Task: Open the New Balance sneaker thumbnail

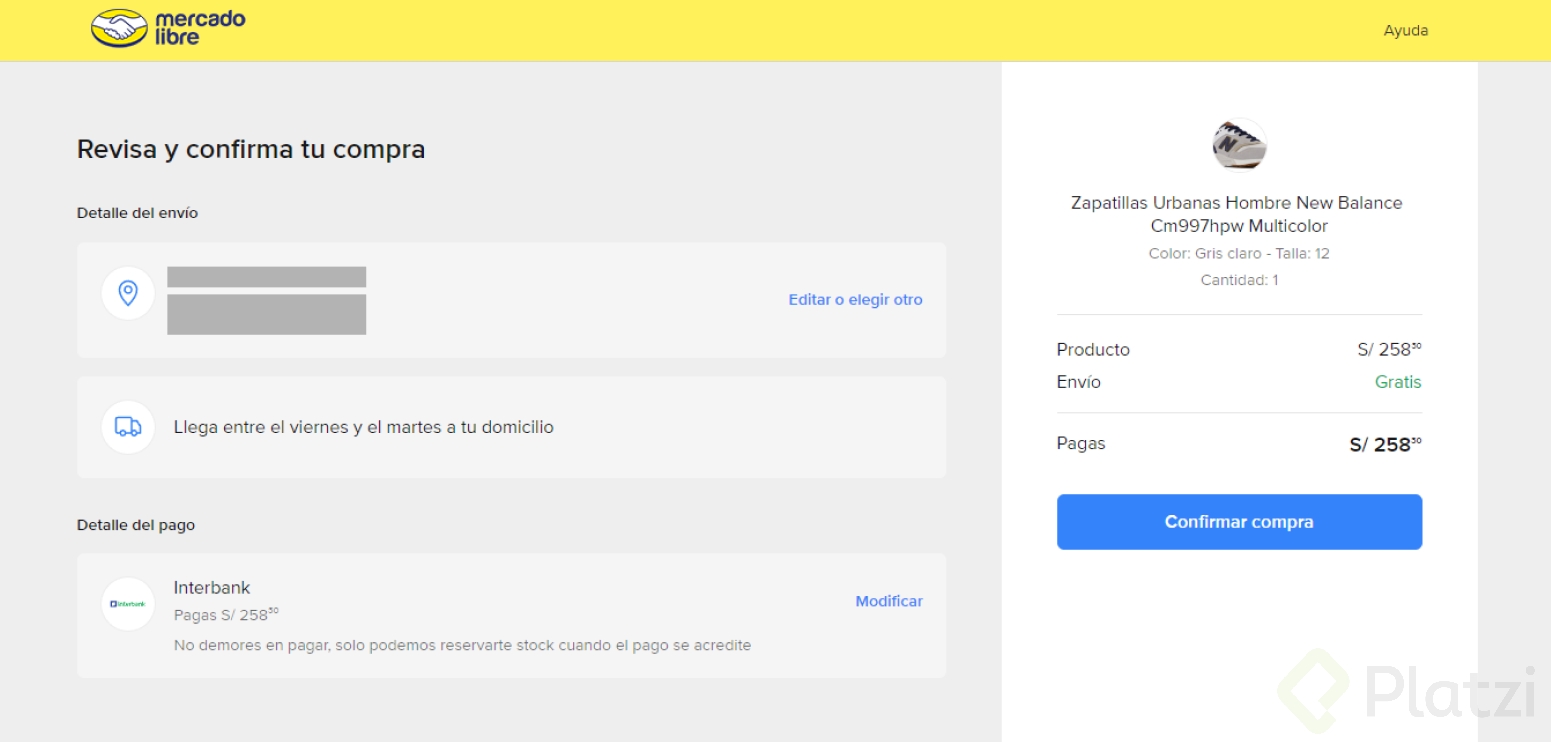Action: 1239,145
